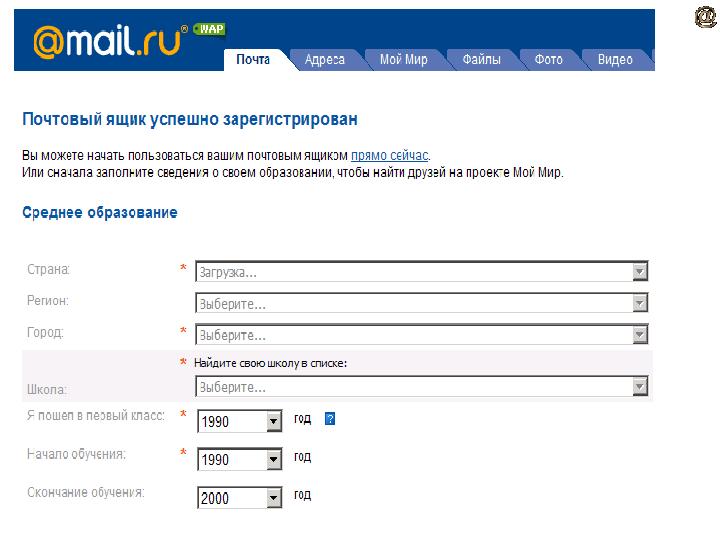
Task: Expand the Школа selection list
Action: coord(422,387)
